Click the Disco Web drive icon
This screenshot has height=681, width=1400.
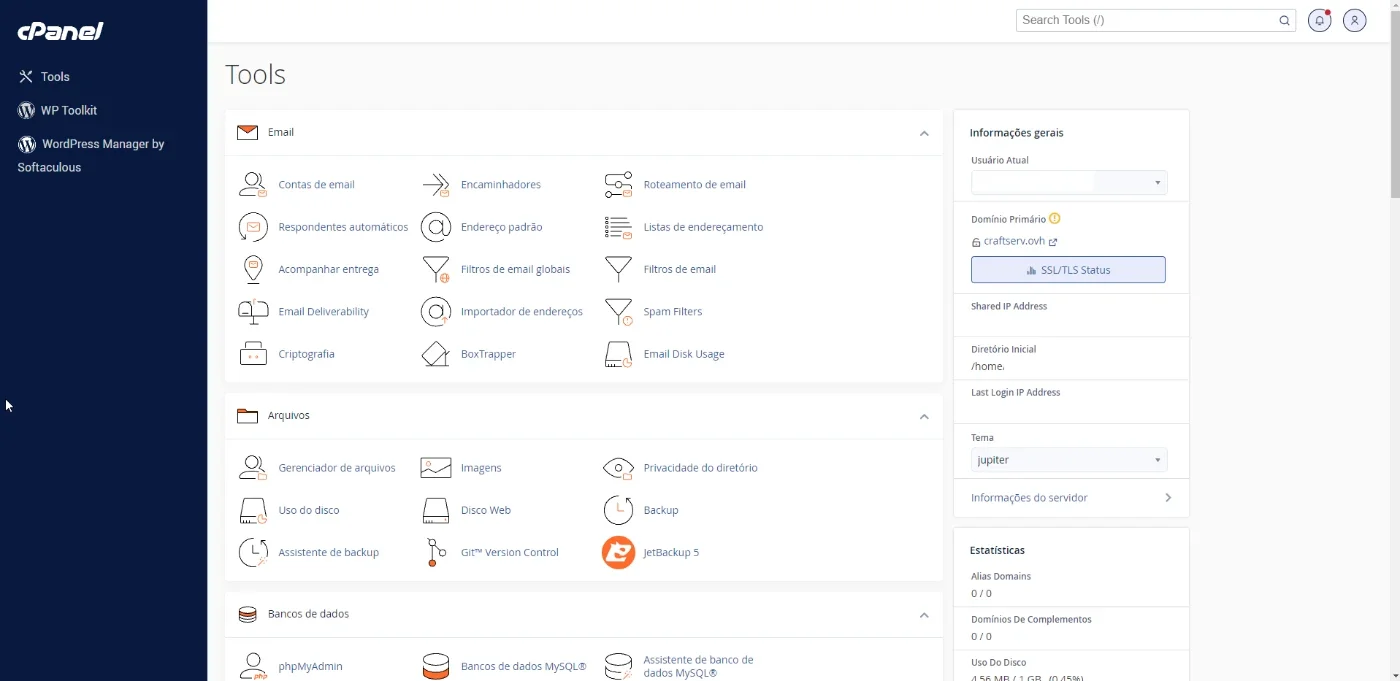click(436, 510)
